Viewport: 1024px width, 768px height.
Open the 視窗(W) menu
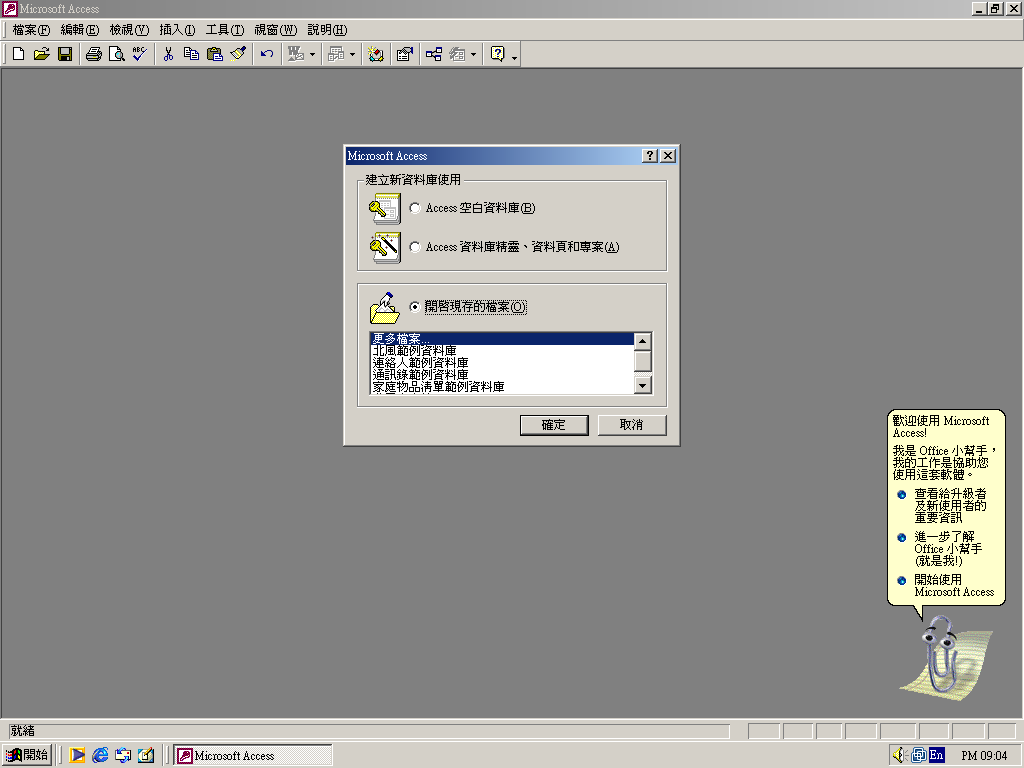276,30
